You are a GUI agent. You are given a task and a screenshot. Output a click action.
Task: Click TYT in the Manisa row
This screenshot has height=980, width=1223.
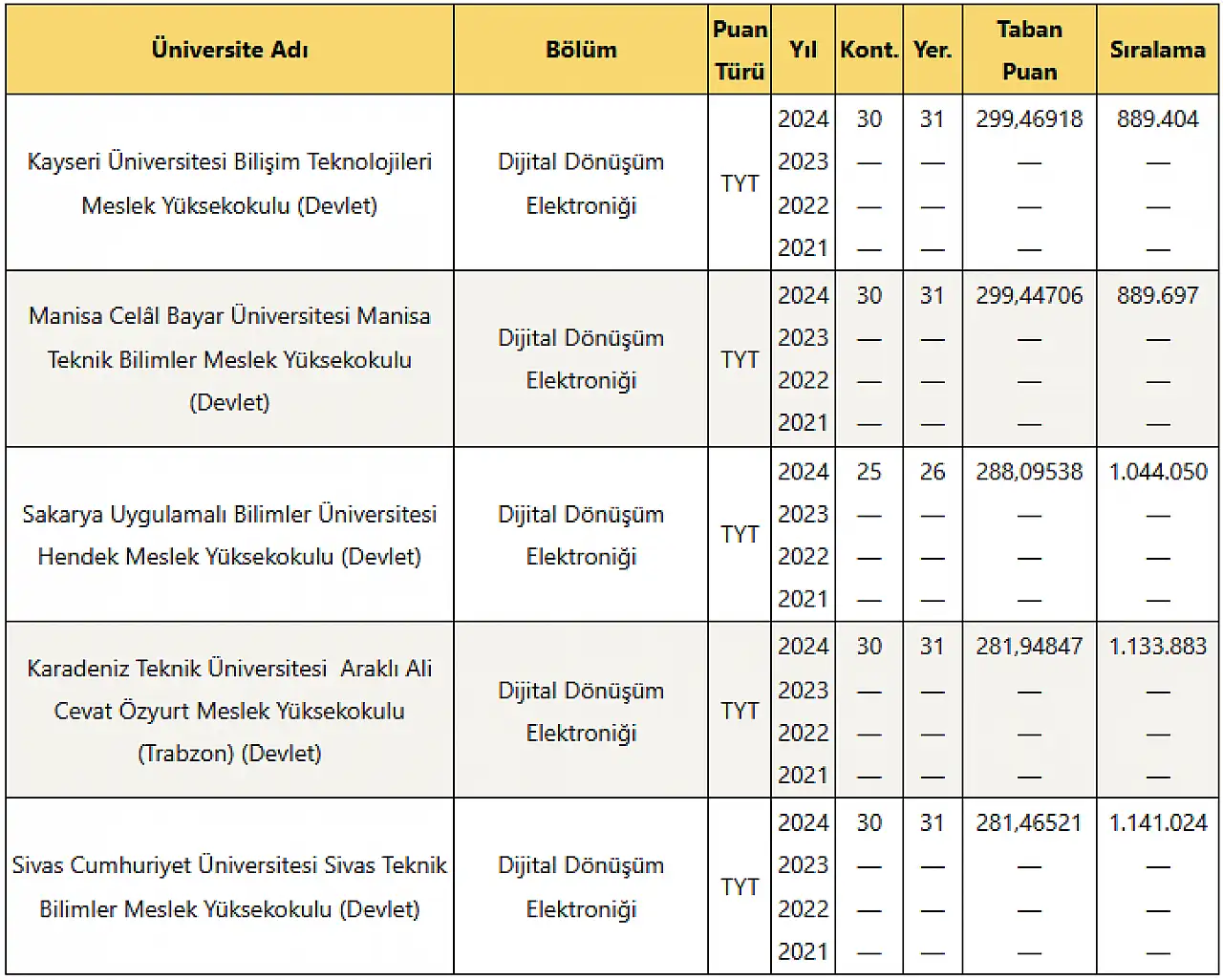740,360
